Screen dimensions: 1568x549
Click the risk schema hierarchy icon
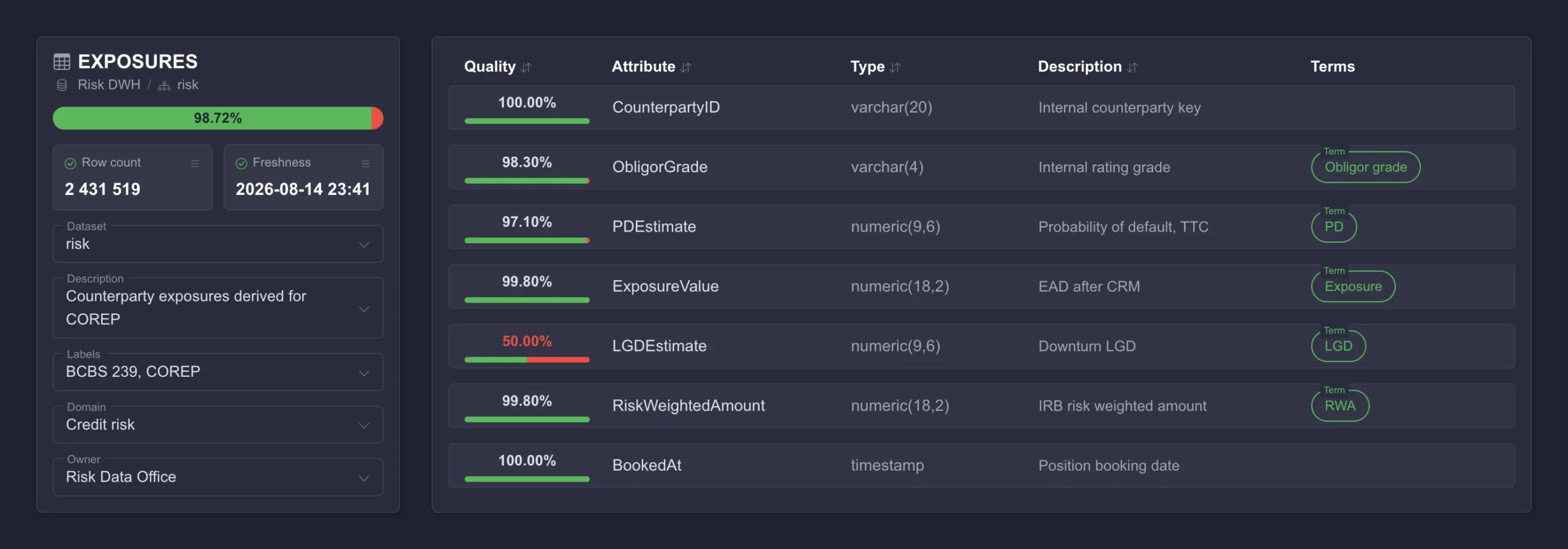(164, 86)
